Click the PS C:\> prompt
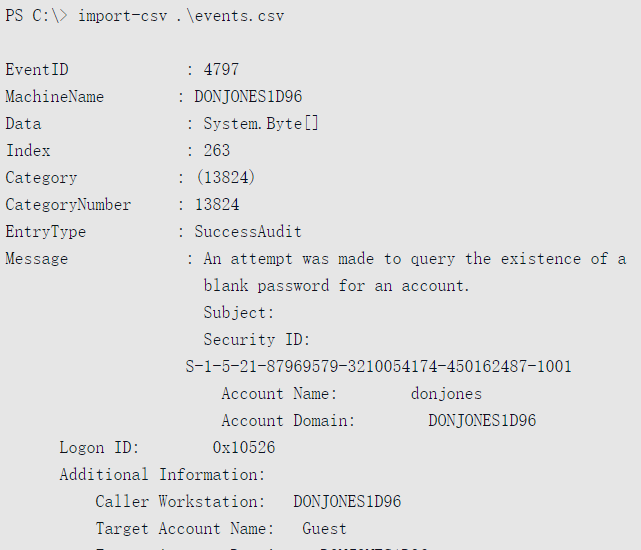The width and height of the screenshot is (641, 550). [34, 17]
